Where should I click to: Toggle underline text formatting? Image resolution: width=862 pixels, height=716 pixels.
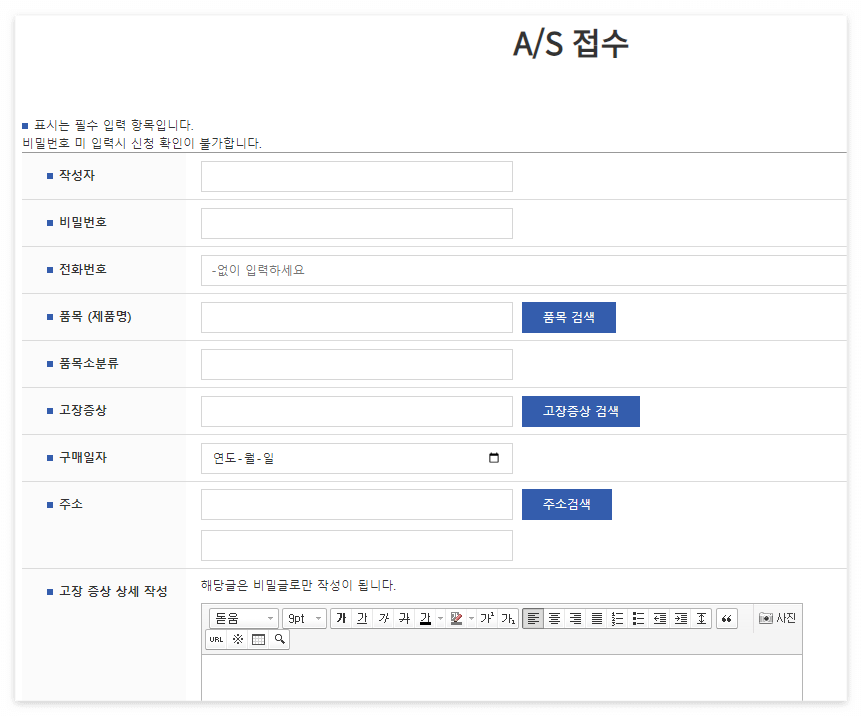tap(362, 619)
